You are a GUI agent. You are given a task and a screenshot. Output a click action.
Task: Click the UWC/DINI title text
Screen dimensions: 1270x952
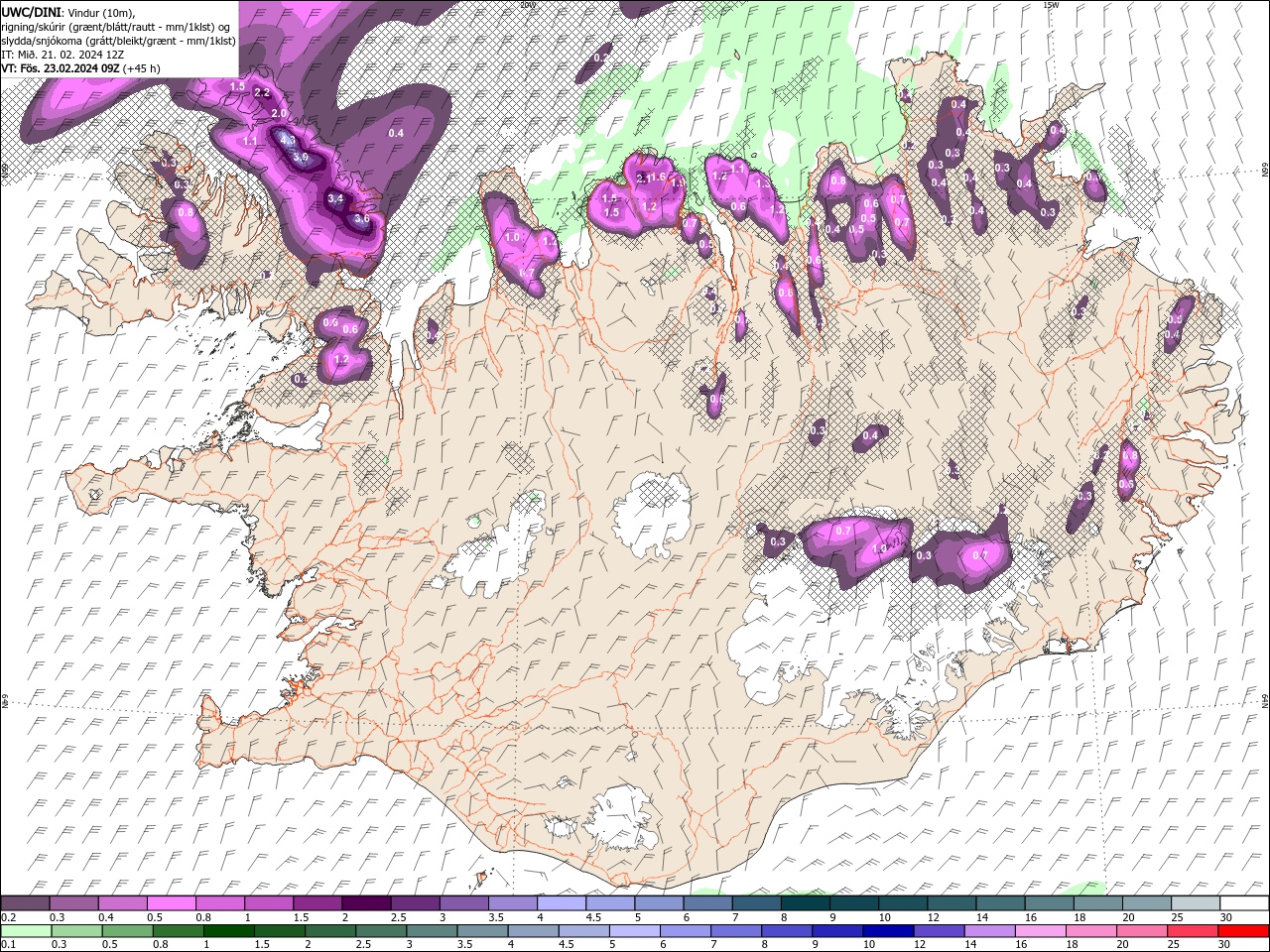coord(32,11)
